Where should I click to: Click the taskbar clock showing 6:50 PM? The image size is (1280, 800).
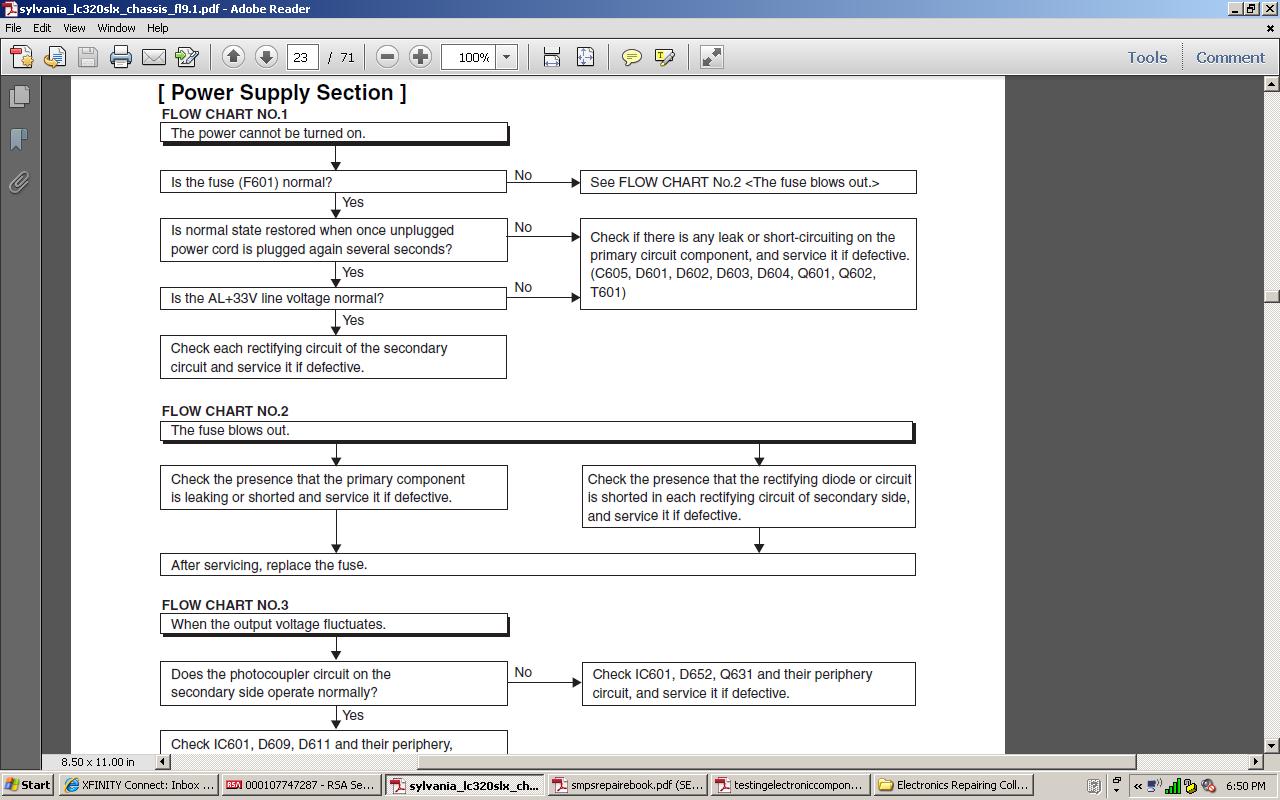pos(1245,786)
